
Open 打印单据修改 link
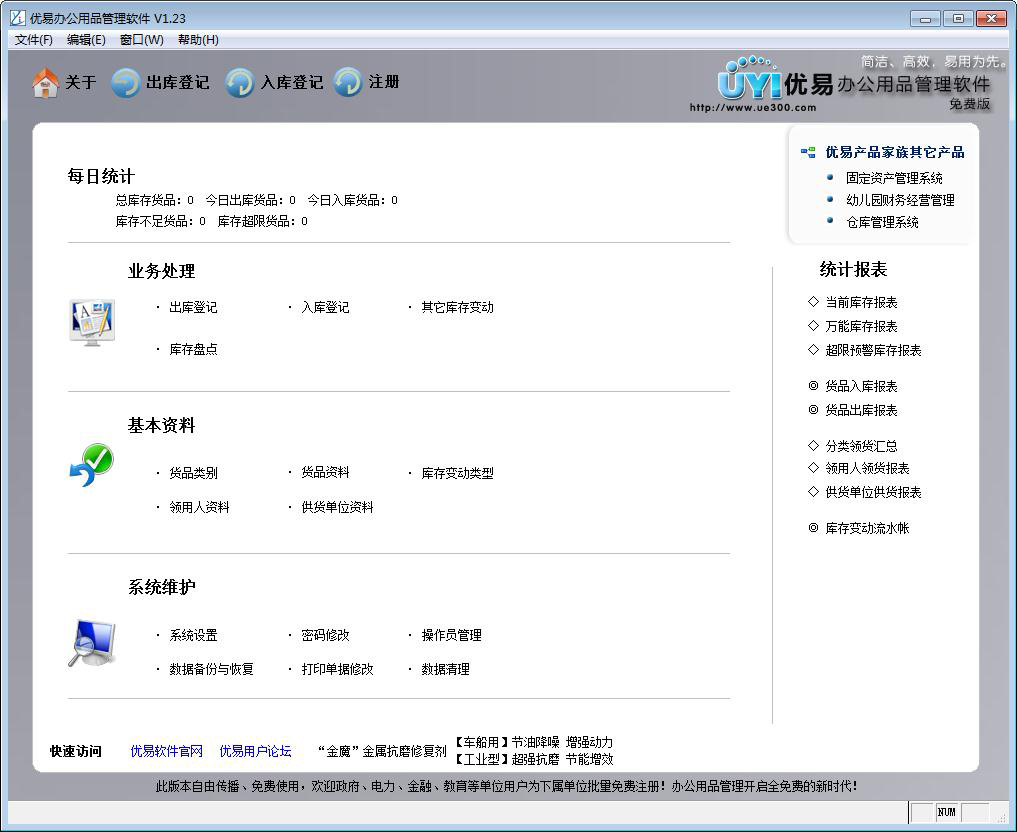coord(337,669)
